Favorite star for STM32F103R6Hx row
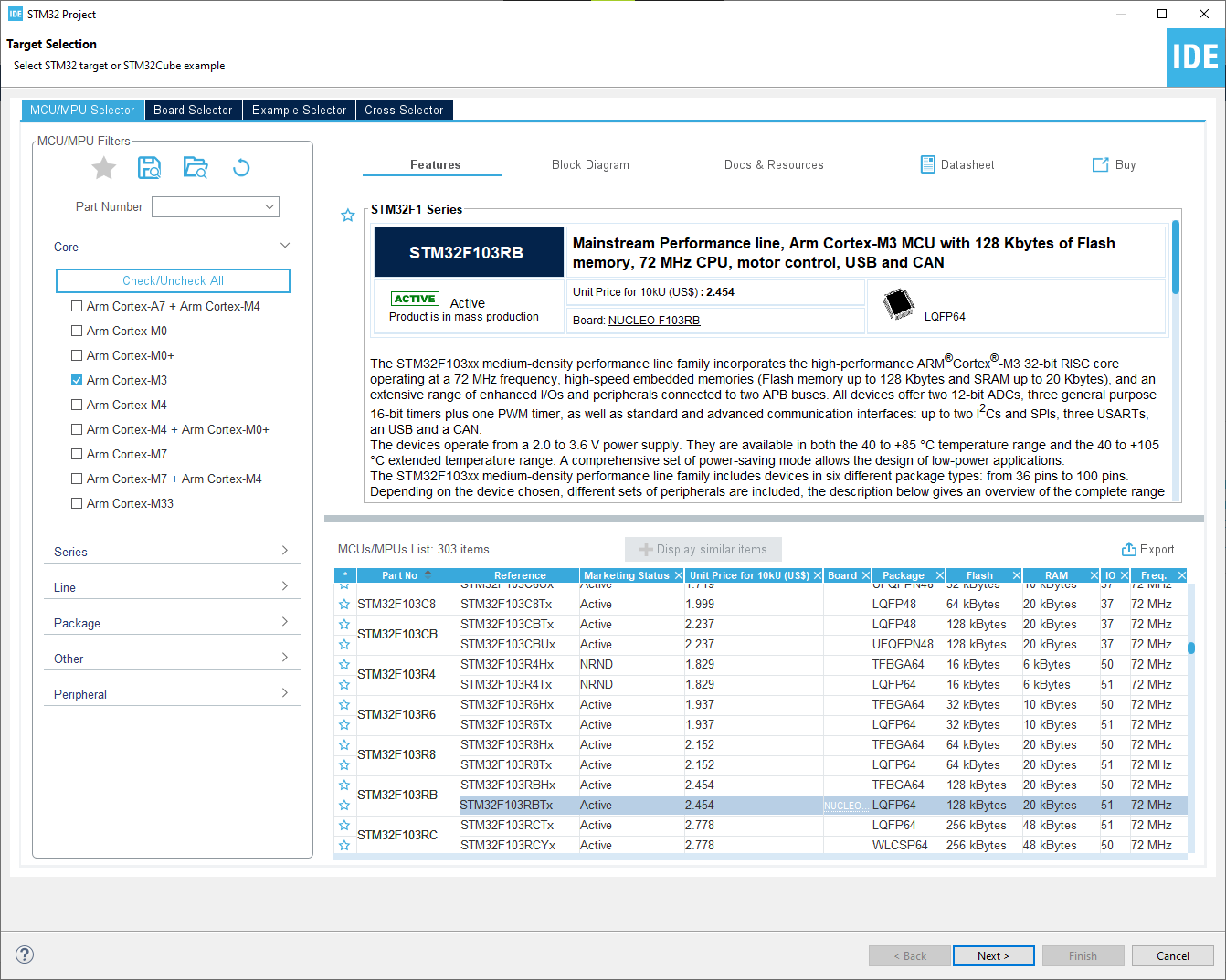The width and height of the screenshot is (1226, 980). 344,705
